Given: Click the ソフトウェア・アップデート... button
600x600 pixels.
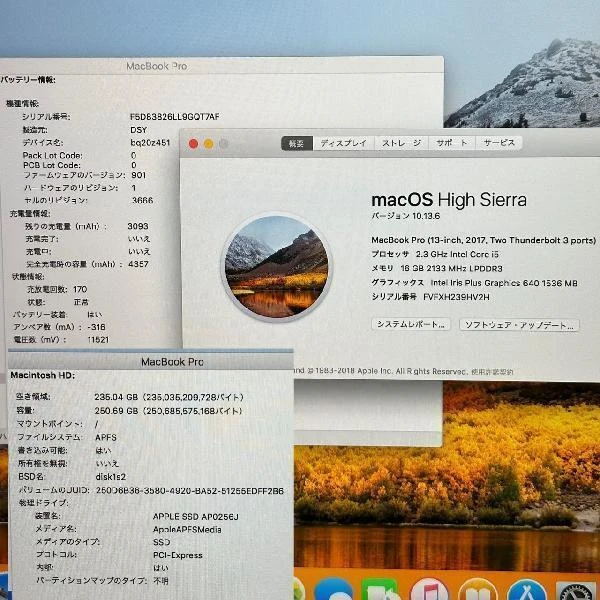Looking at the screenshot, I should pyautogui.click(x=519, y=325).
